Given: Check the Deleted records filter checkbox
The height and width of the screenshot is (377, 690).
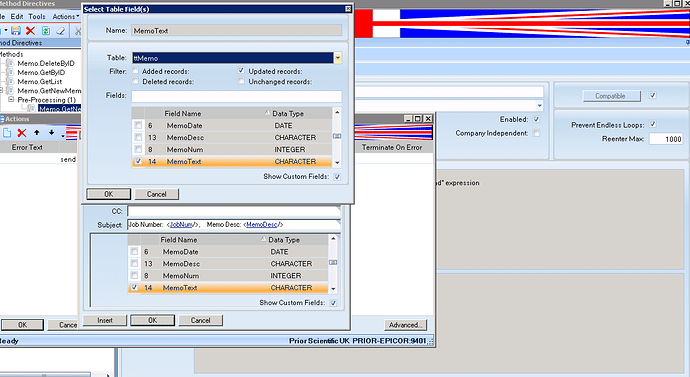Looking at the screenshot, I should click(x=135, y=81).
